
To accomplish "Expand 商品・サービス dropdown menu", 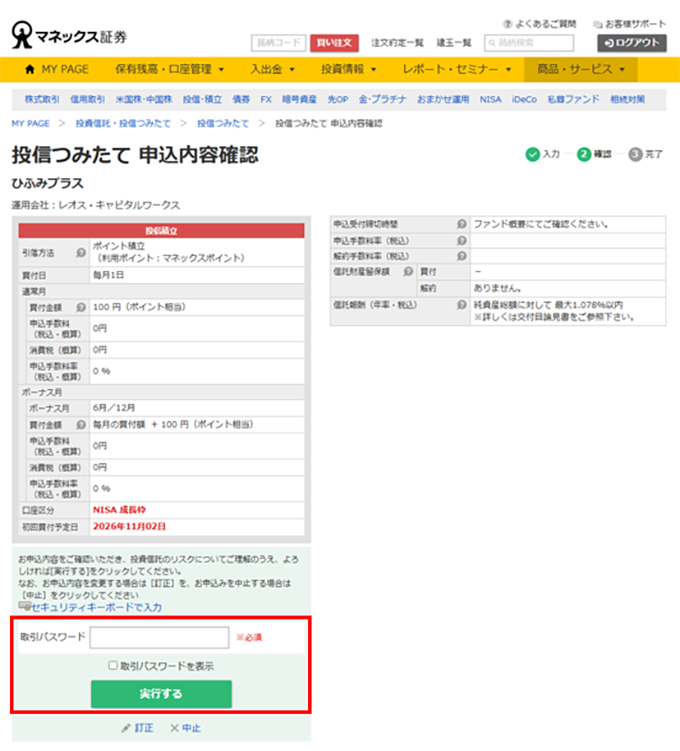I will click(x=581, y=69).
